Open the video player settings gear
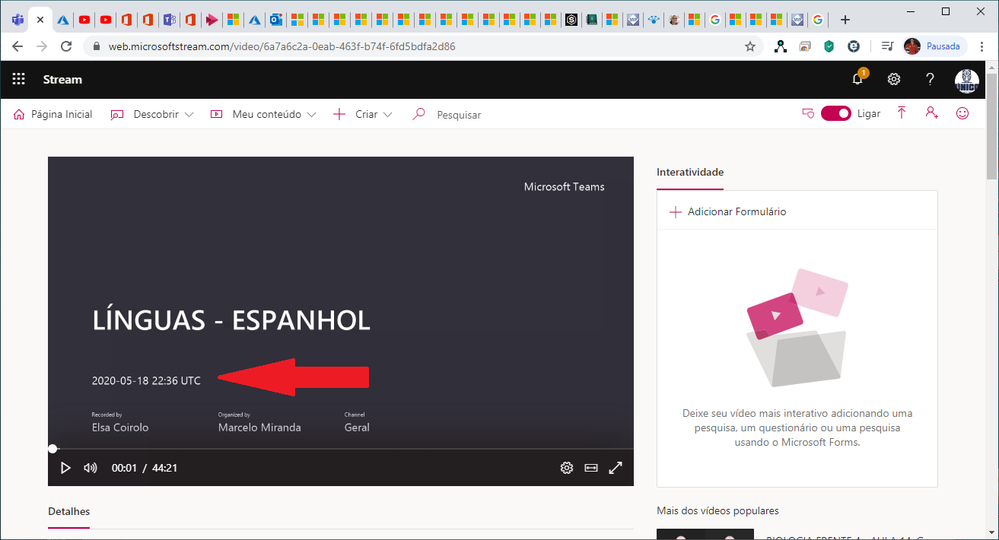Image resolution: width=999 pixels, height=540 pixels. tap(566, 468)
